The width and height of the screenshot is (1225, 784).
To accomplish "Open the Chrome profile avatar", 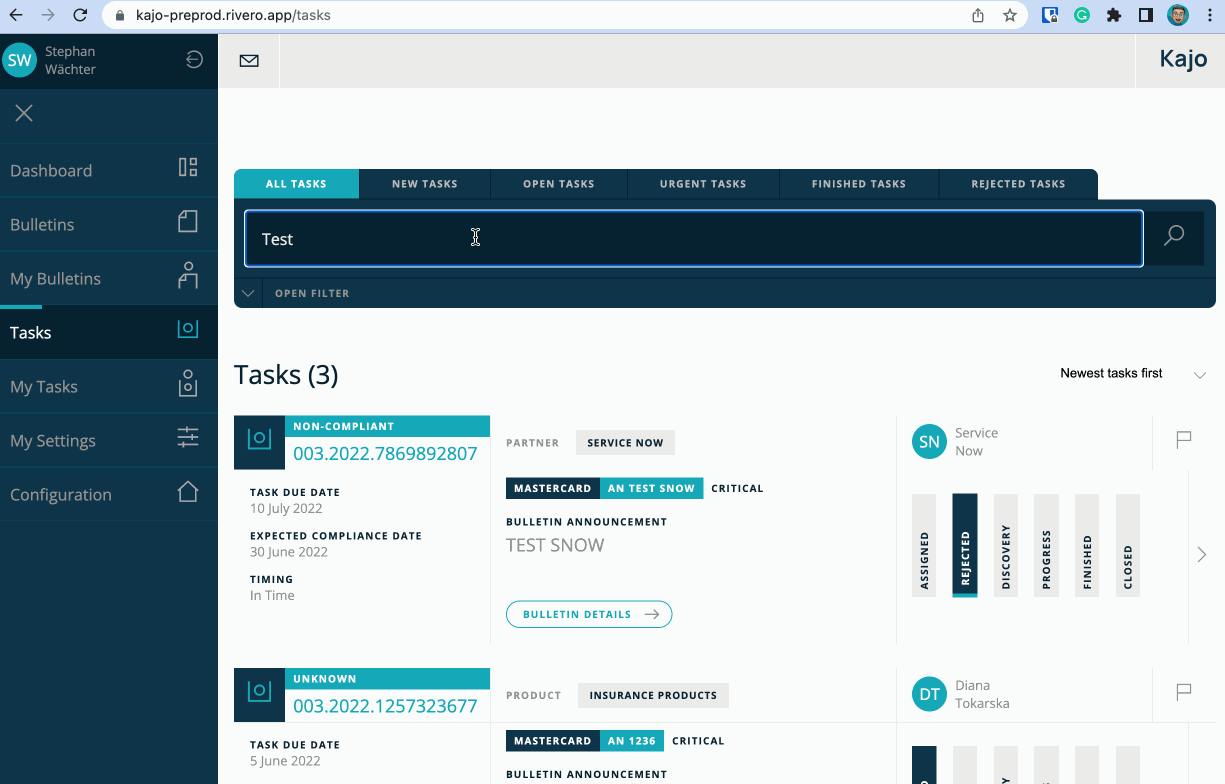I will (x=1178, y=15).
